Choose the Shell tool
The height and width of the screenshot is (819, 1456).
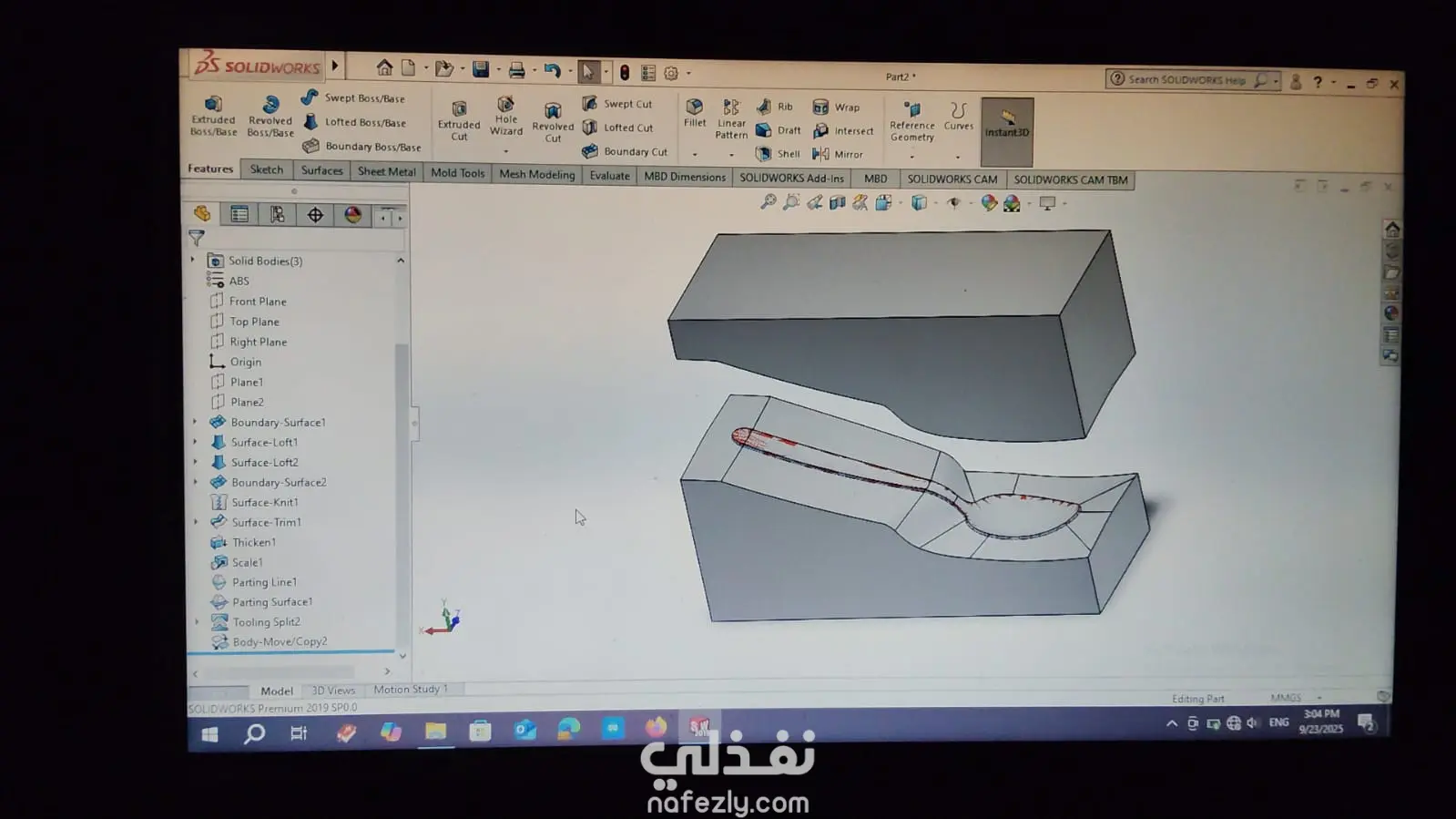coord(778,154)
